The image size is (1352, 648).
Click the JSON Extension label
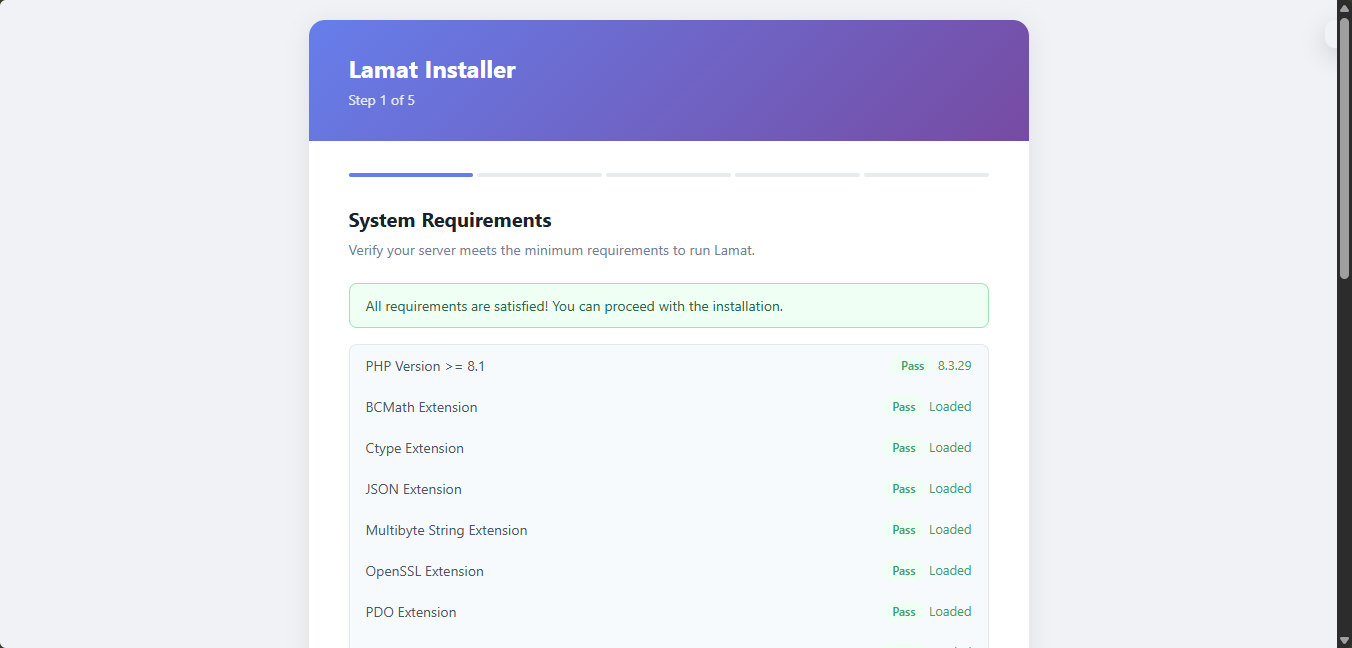pos(413,489)
